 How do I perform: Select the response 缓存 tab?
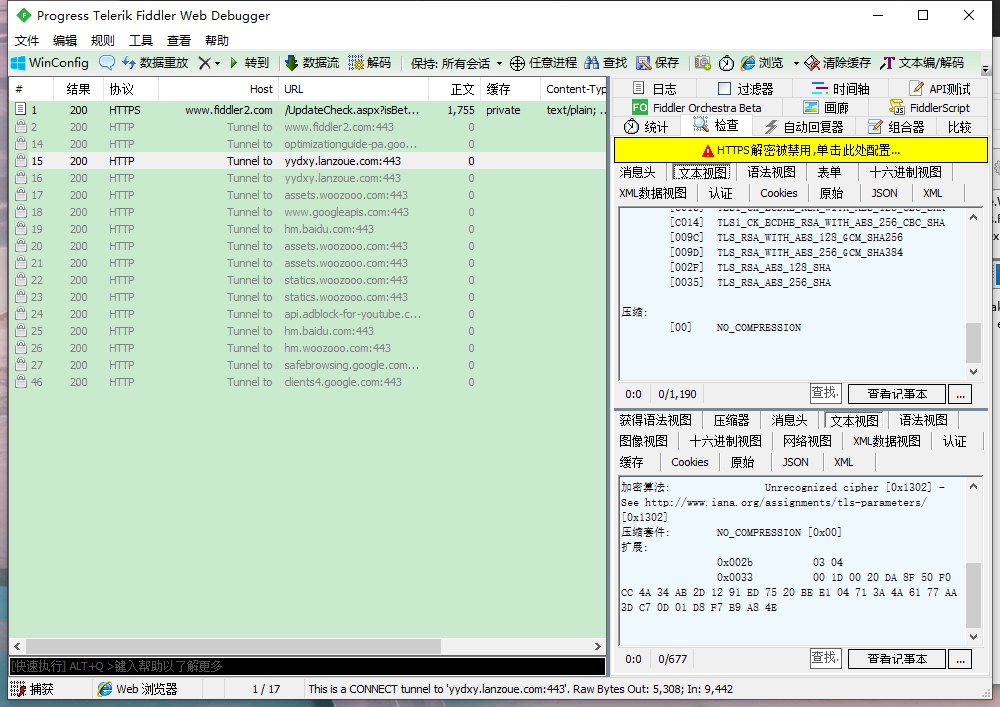(x=631, y=462)
